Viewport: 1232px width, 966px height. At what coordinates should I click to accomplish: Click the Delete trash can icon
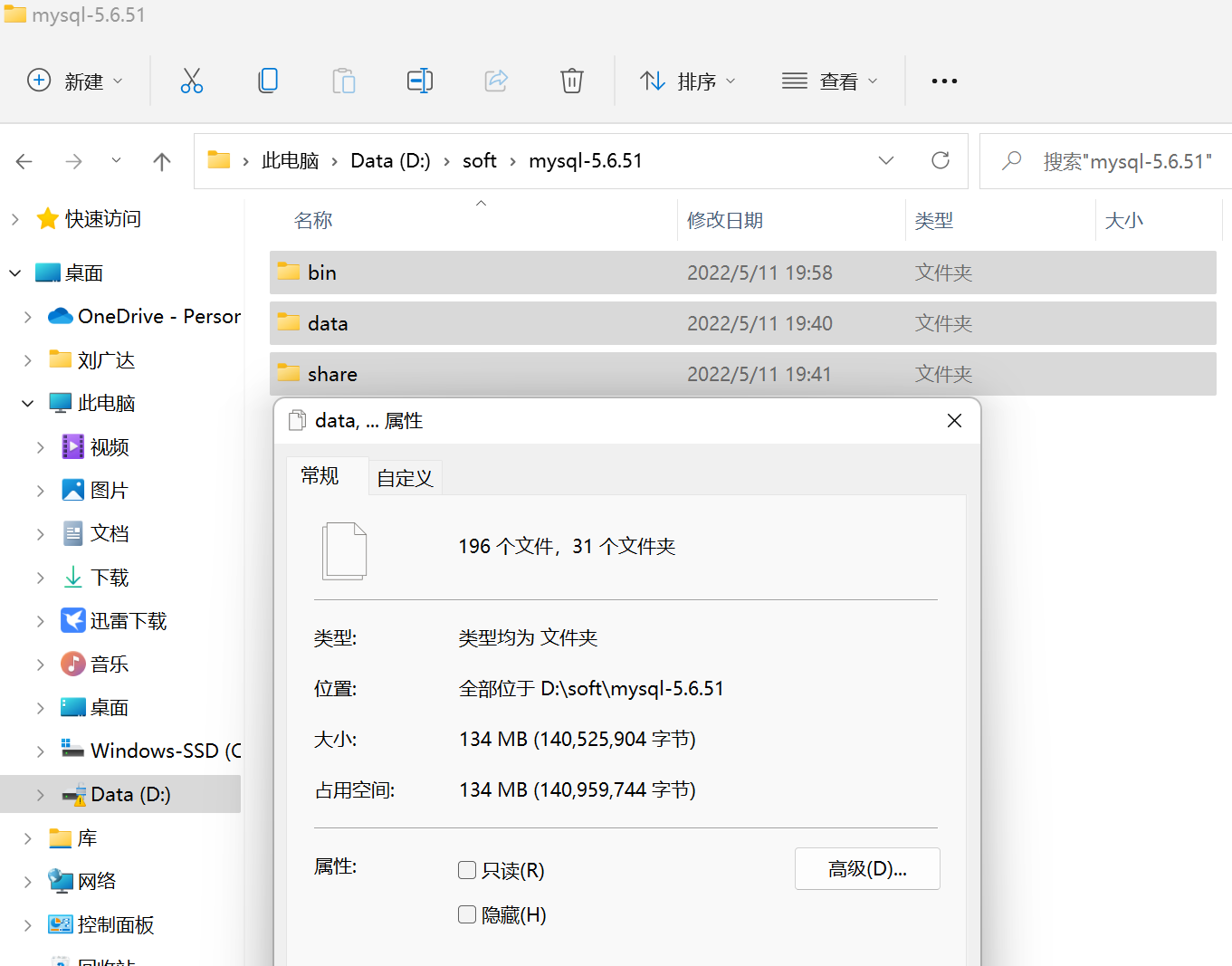[572, 81]
